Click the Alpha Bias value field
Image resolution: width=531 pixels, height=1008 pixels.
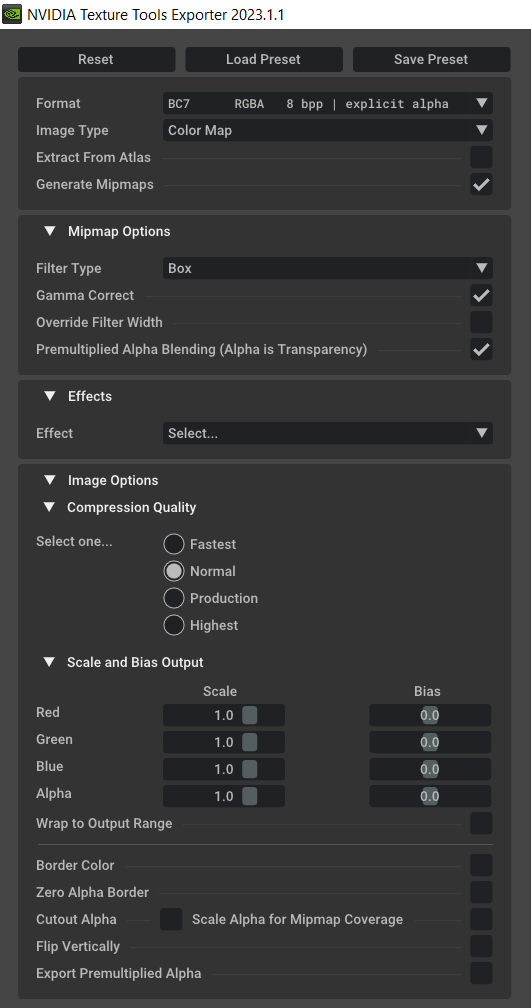point(430,796)
